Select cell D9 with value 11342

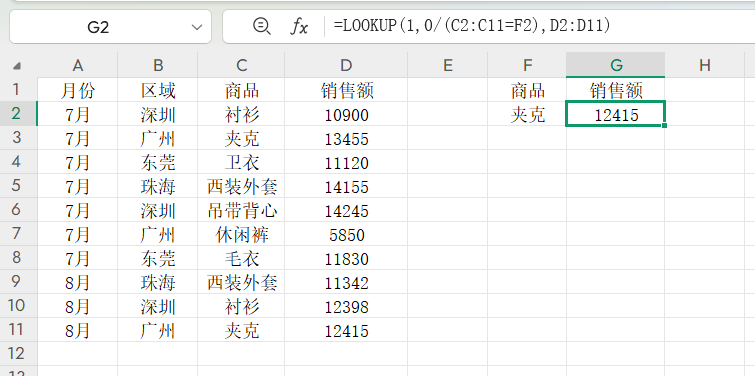pyautogui.click(x=346, y=283)
